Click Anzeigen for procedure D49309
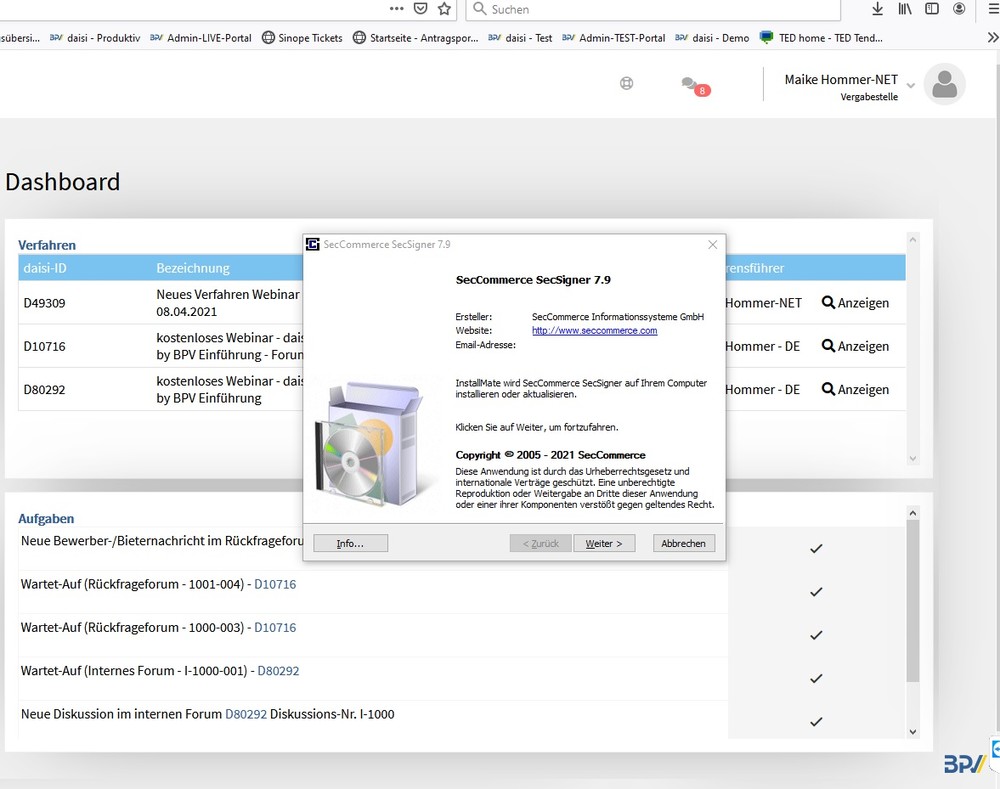1000x789 pixels. pyautogui.click(x=855, y=303)
